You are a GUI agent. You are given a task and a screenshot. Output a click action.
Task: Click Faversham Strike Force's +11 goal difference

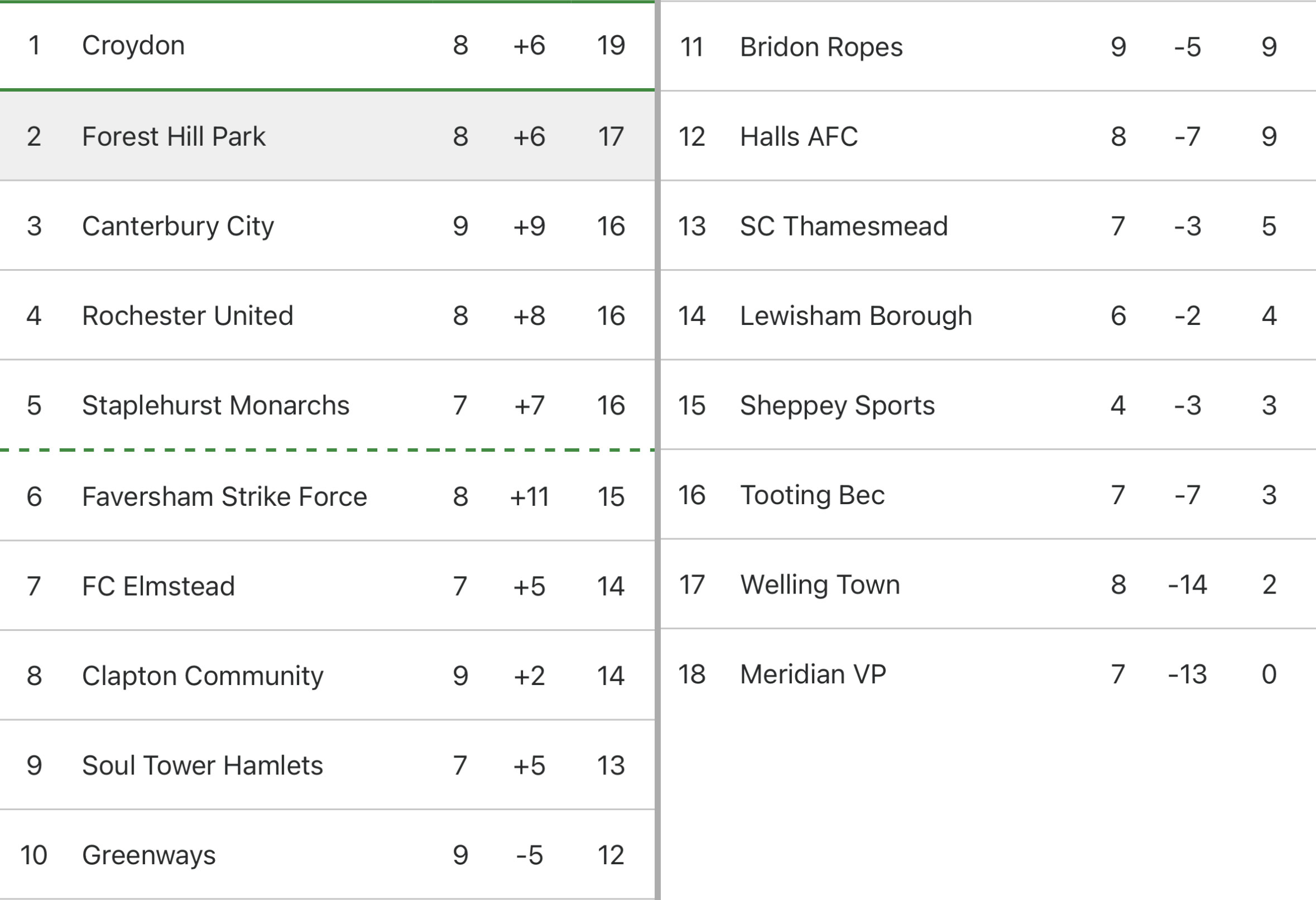click(x=530, y=497)
